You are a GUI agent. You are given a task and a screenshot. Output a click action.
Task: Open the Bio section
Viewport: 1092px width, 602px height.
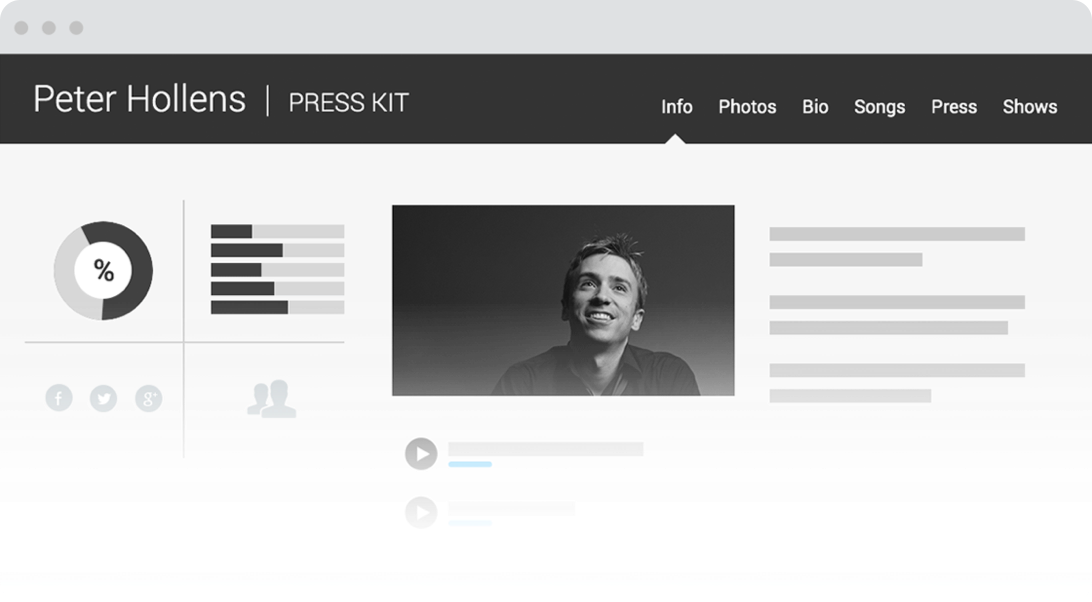pos(815,107)
